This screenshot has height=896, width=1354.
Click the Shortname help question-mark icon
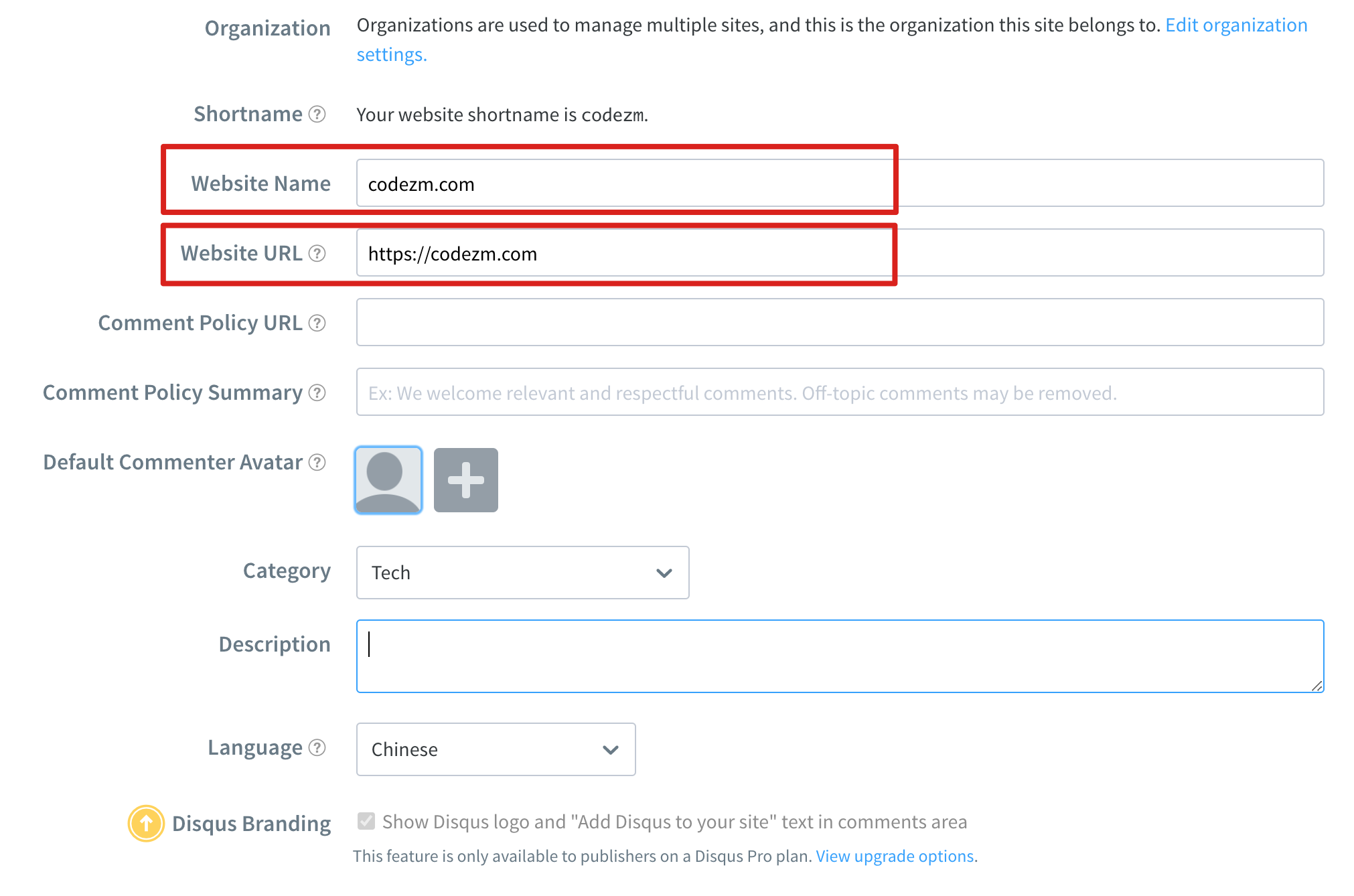click(317, 115)
